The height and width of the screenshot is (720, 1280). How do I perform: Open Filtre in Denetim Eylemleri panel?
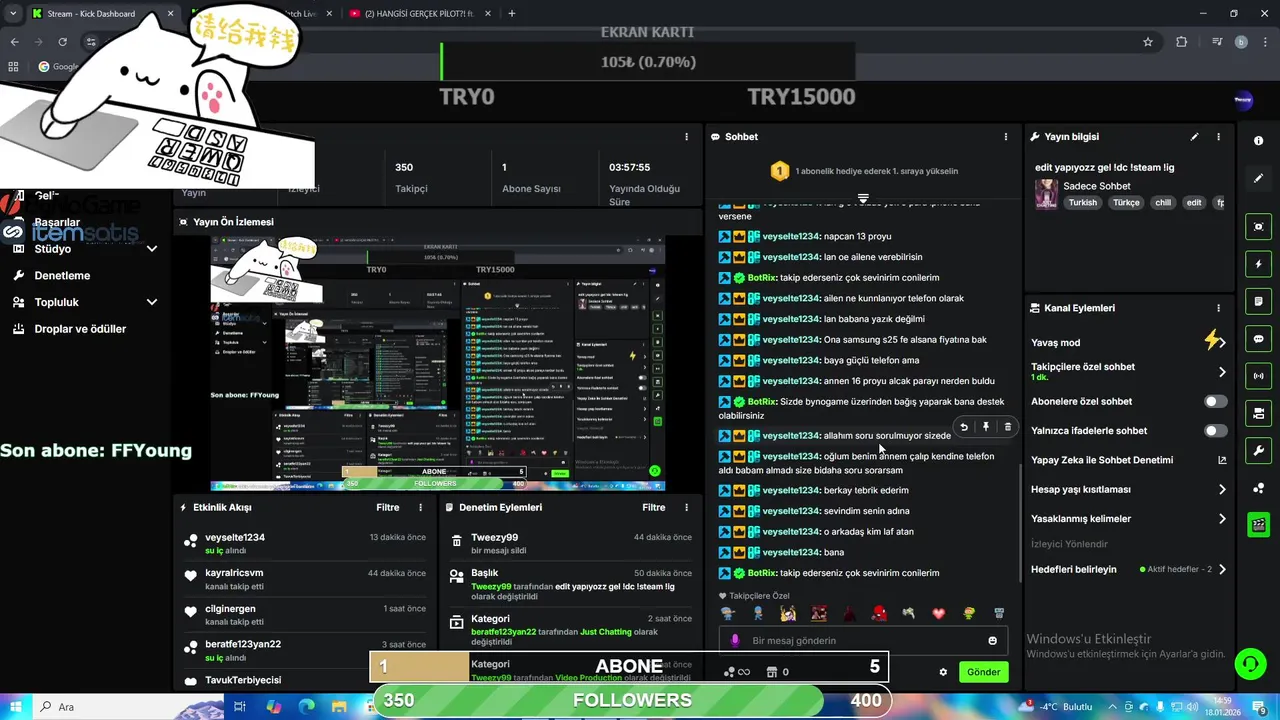click(654, 508)
